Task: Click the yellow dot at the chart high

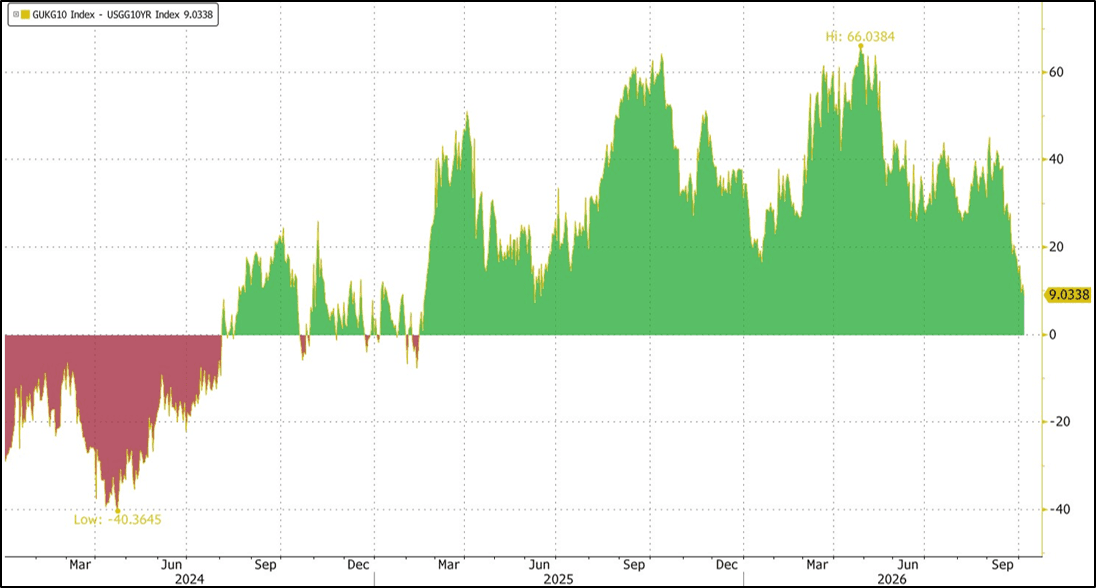Action: pyautogui.click(x=861, y=46)
